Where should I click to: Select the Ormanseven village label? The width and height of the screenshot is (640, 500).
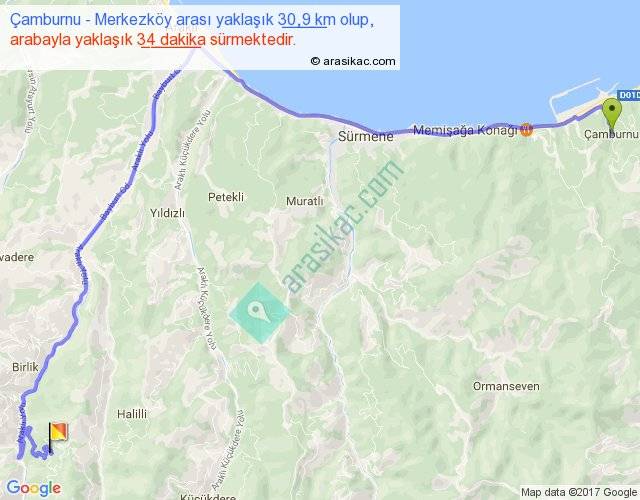click(506, 386)
